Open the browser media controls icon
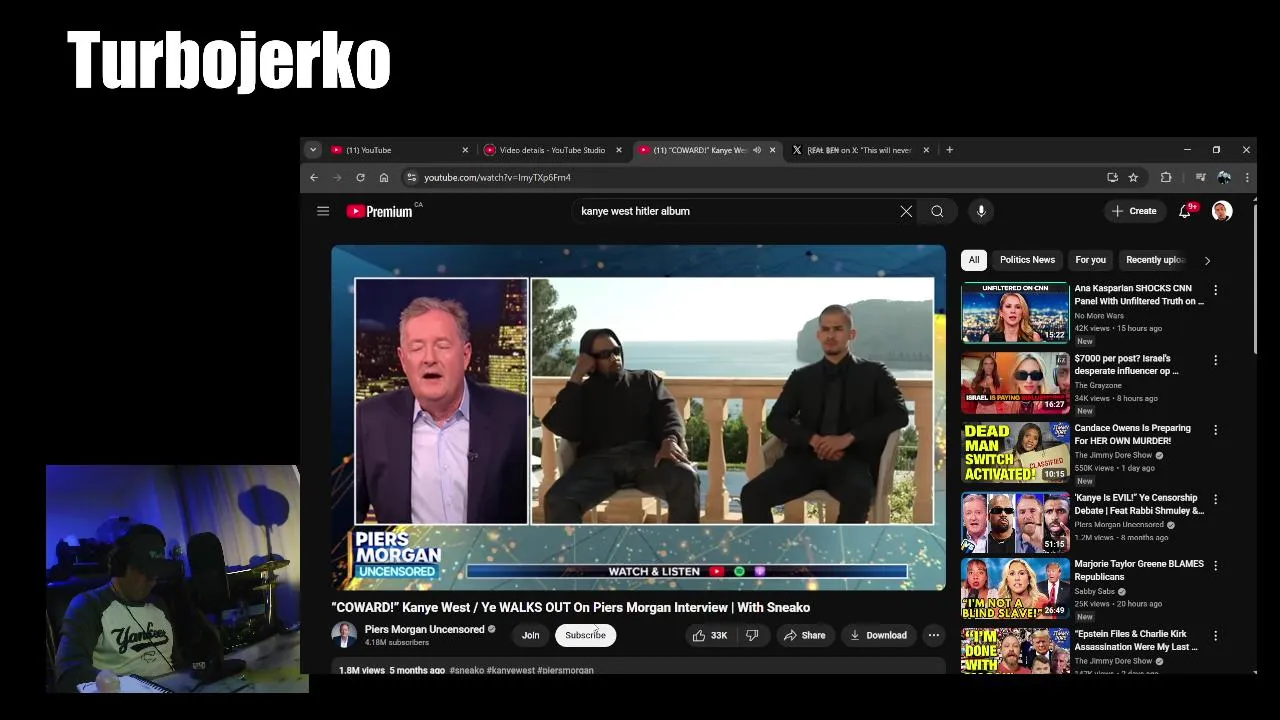 pos(1200,177)
